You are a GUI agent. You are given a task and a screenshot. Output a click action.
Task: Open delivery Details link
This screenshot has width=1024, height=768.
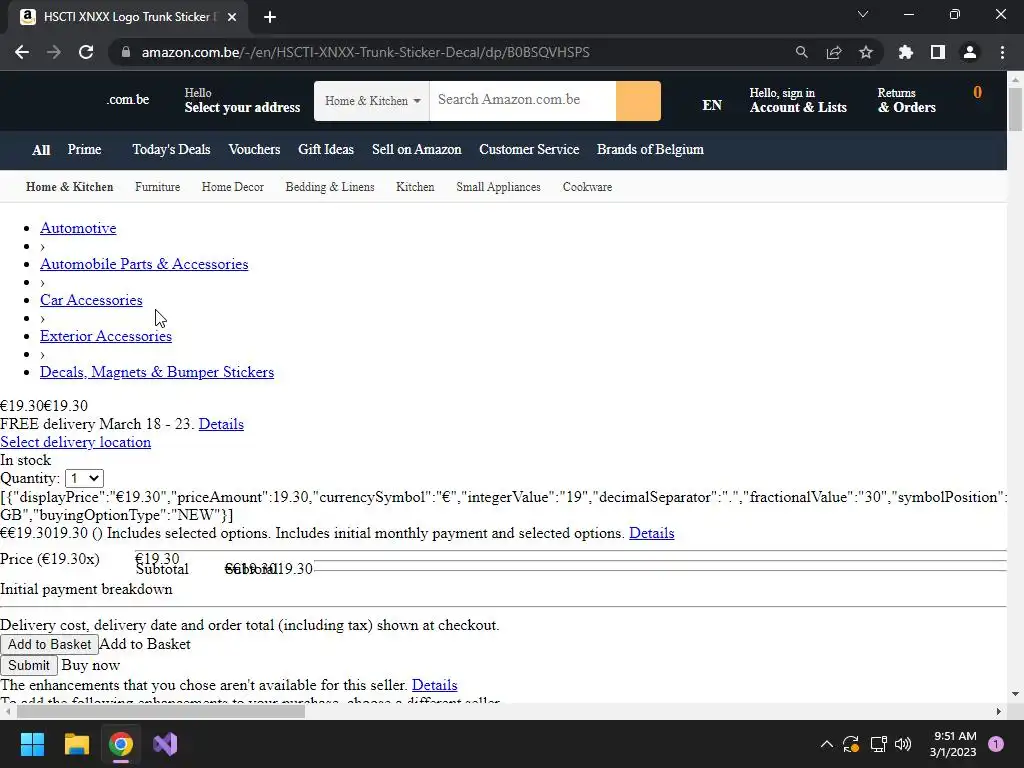221,424
